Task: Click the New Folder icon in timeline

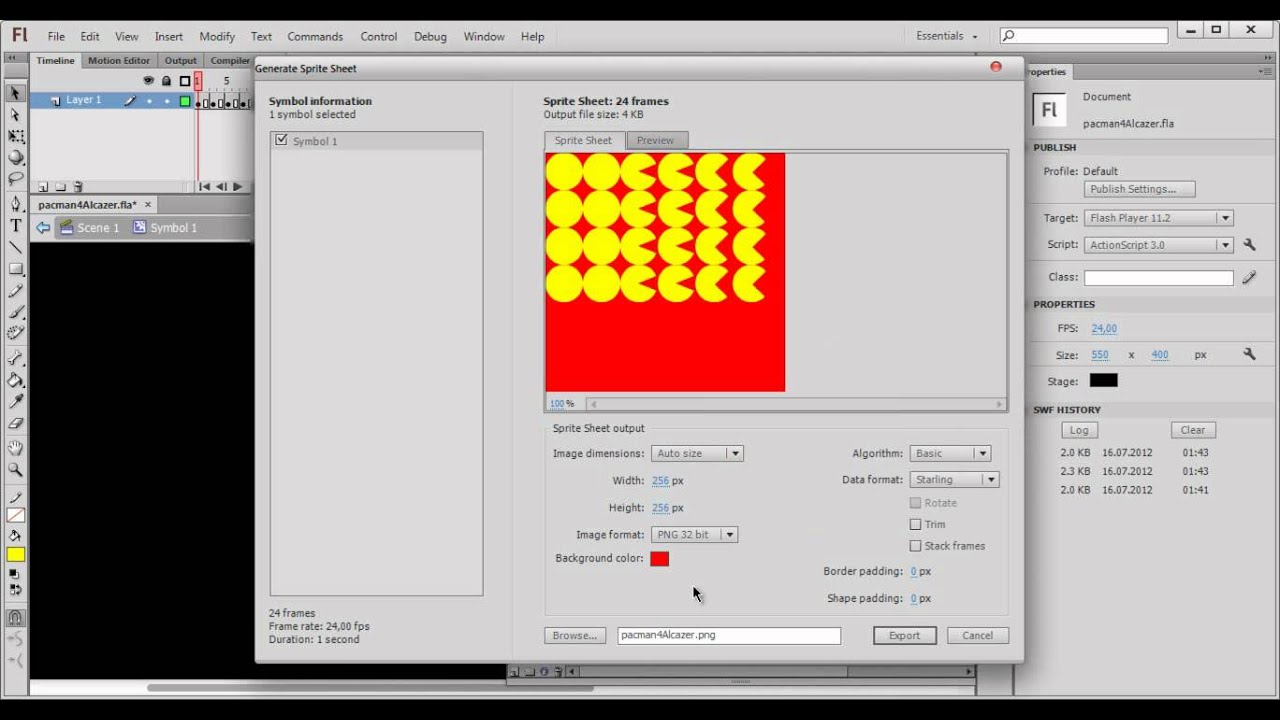Action: (60, 187)
